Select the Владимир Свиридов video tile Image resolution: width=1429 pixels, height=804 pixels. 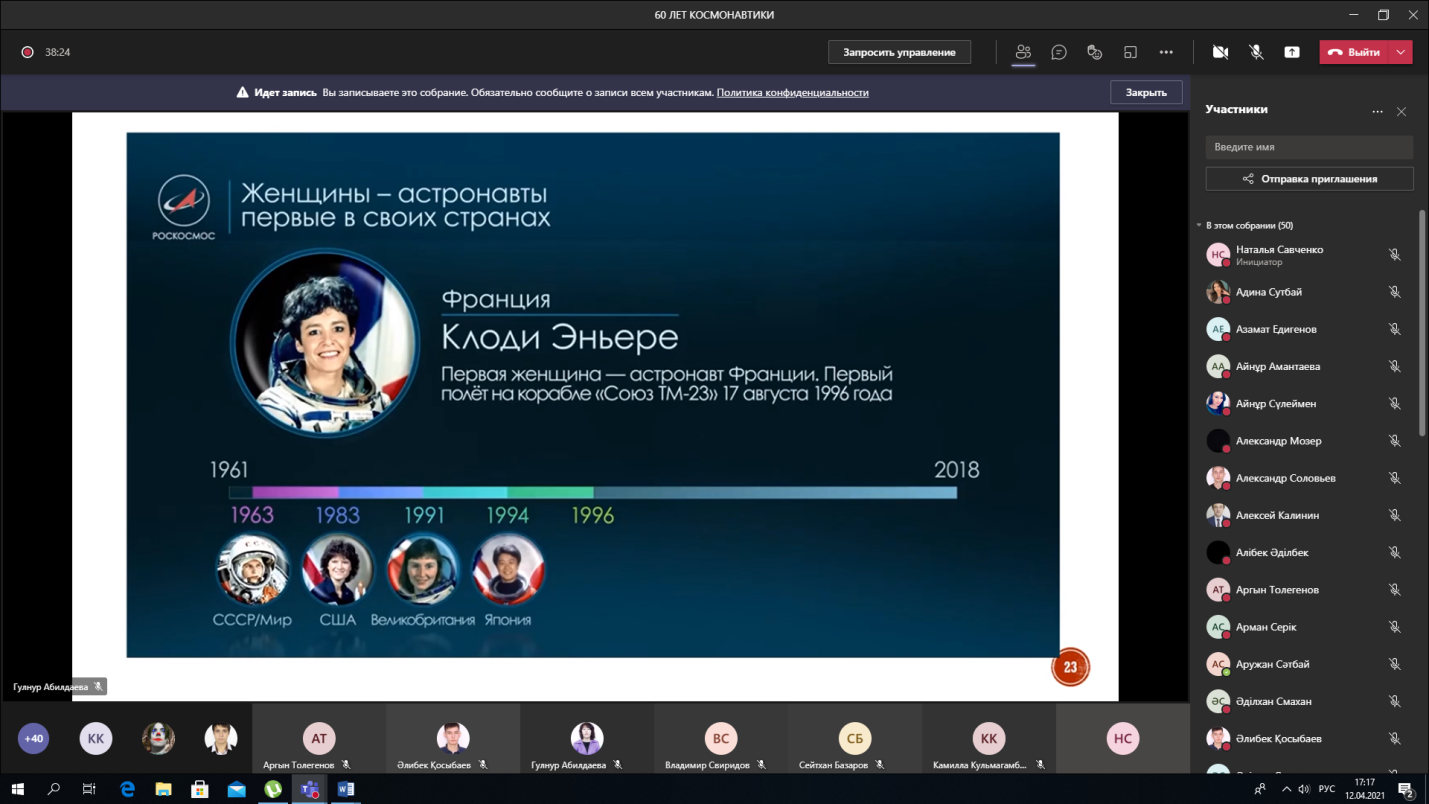click(x=720, y=738)
